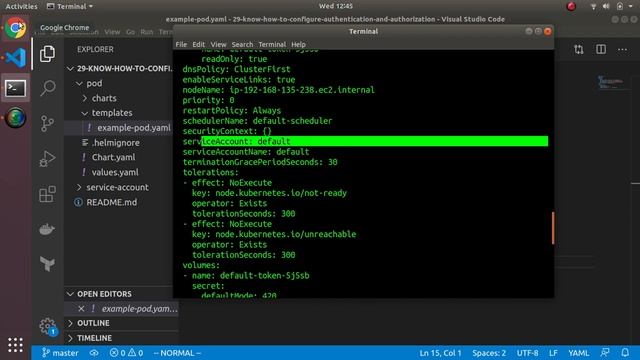Viewport: 640px width, 360px height.
Task: Open the network status icon
Action: pos(593,6)
